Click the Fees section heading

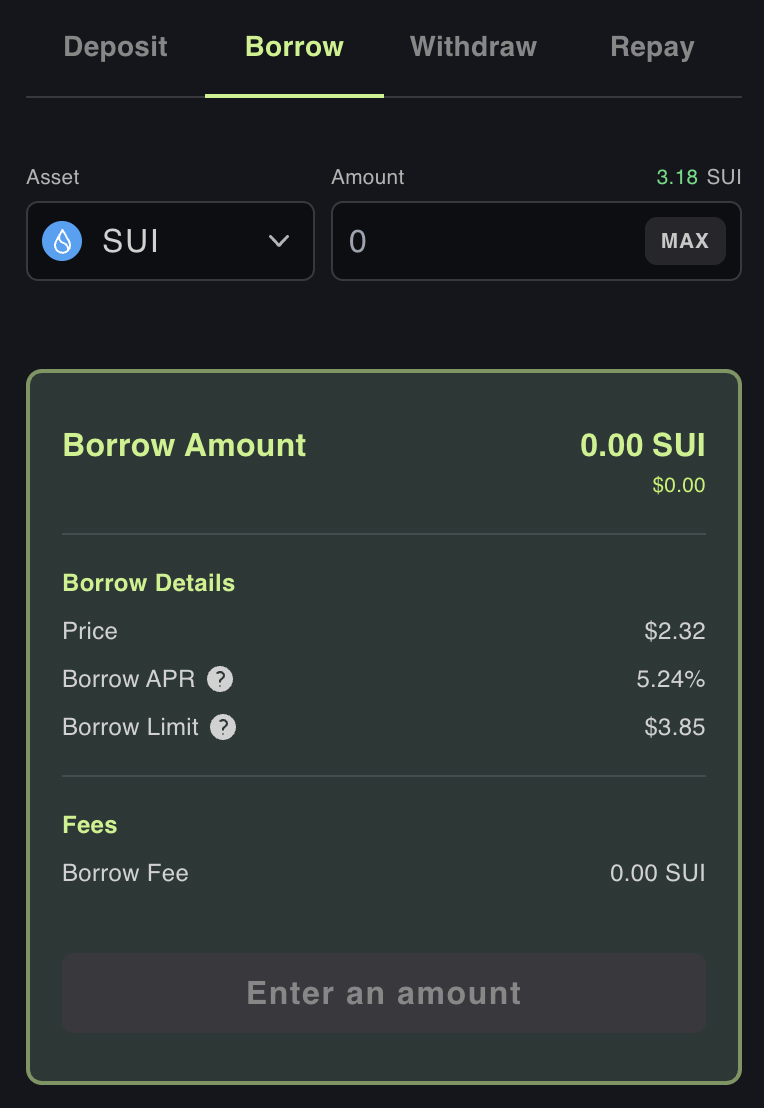click(x=90, y=825)
